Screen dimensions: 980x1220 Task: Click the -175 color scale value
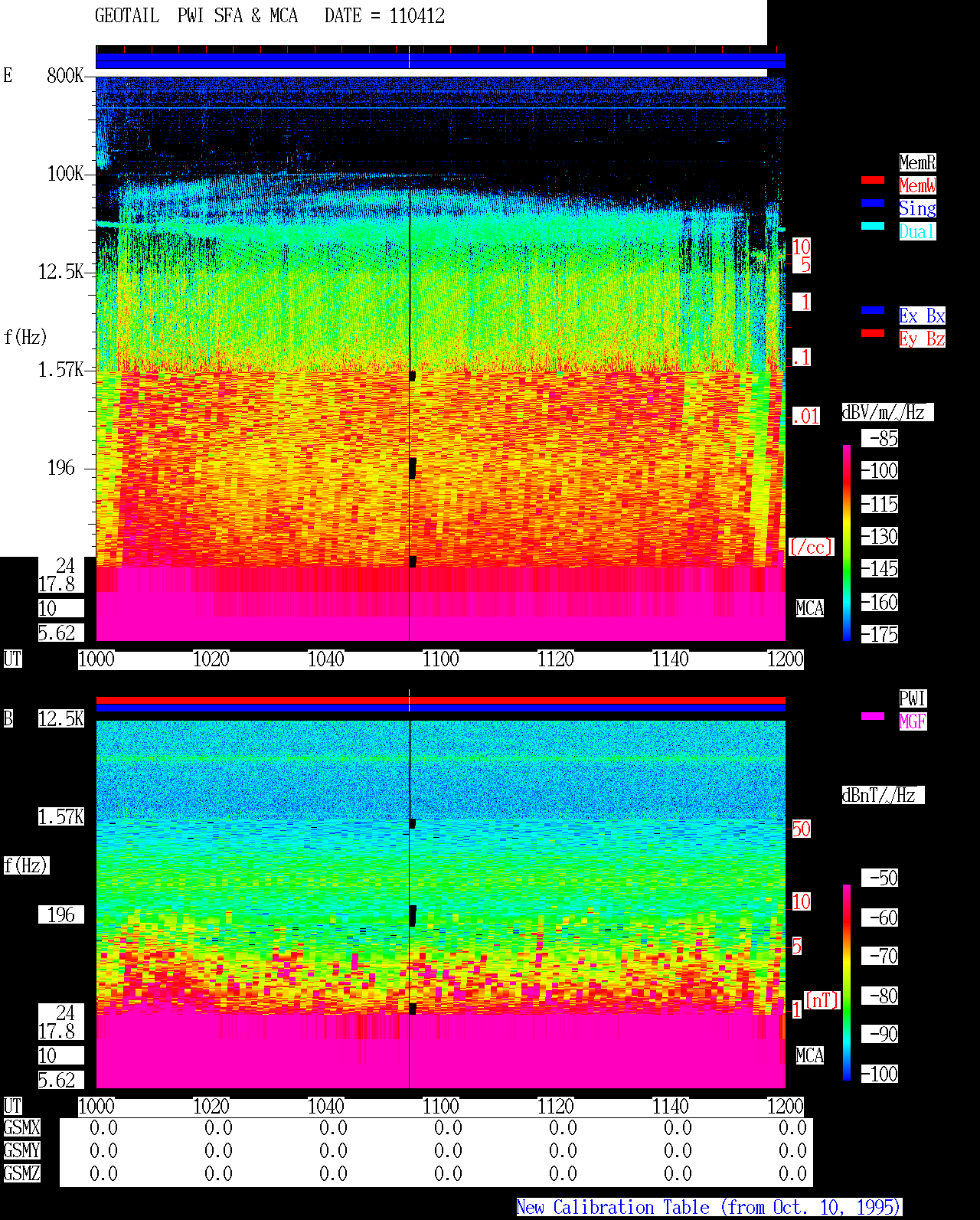click(880, 634)
